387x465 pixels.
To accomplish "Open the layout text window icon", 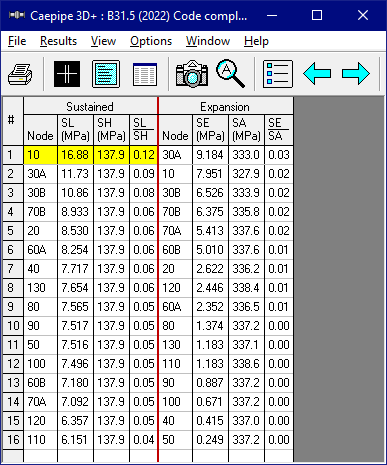I will (x=106, y=74).
